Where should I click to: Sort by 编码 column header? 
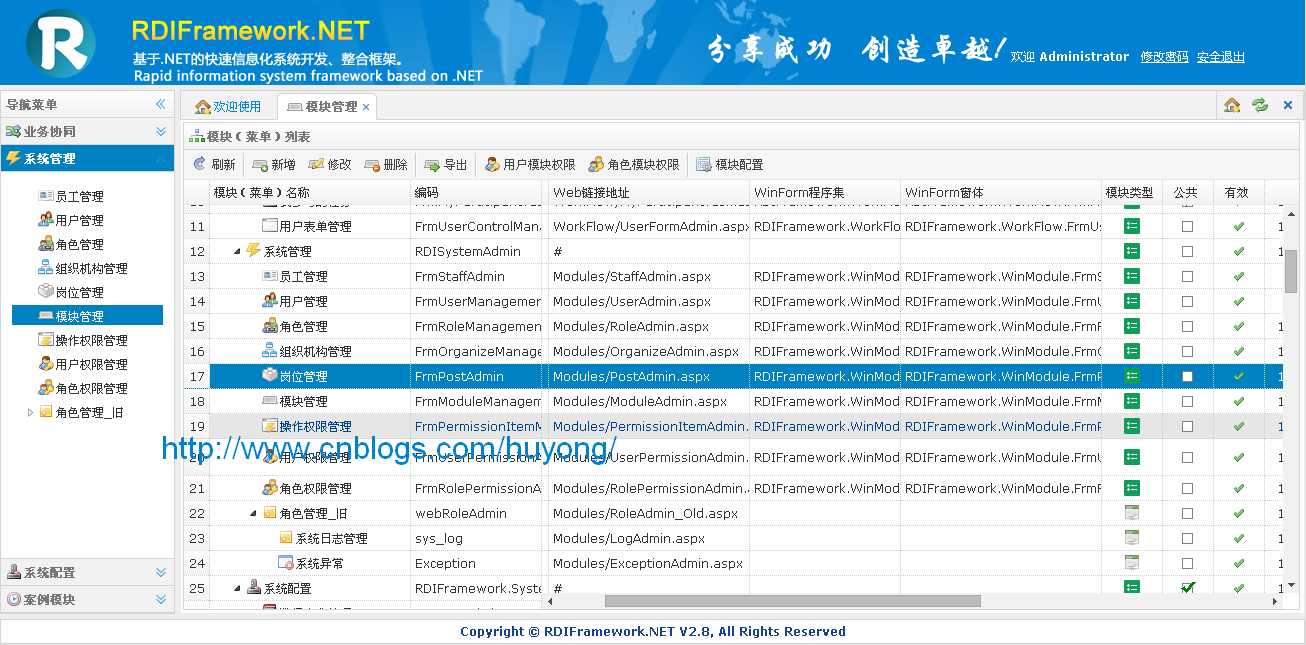point(479,192)
